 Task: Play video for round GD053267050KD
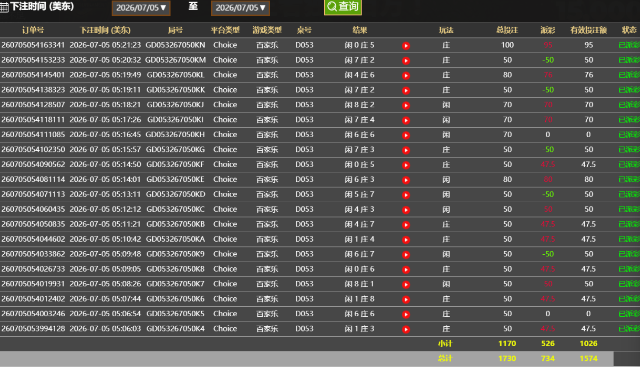point(406,195)
